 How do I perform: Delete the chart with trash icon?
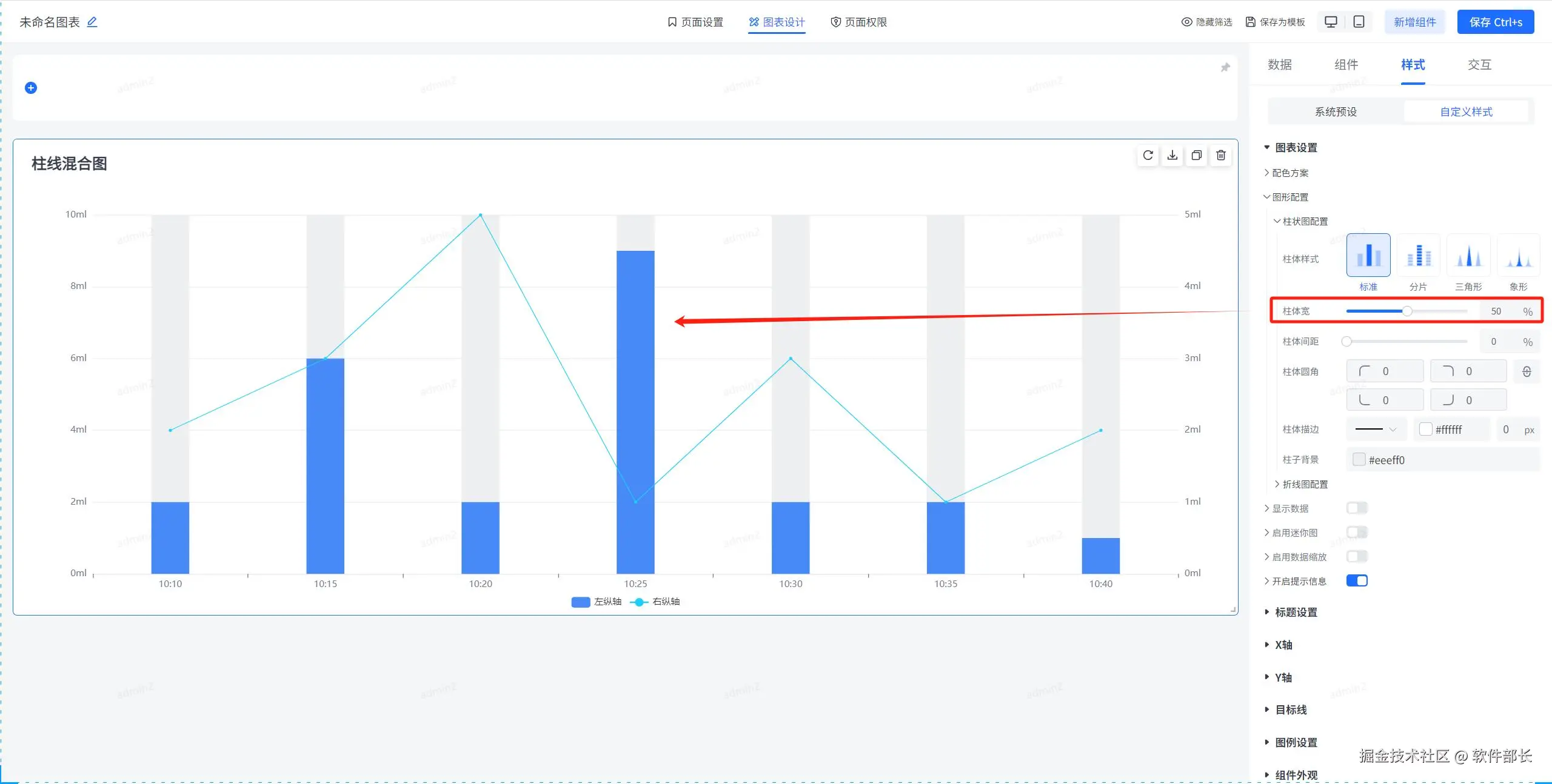coord(1221,156)
